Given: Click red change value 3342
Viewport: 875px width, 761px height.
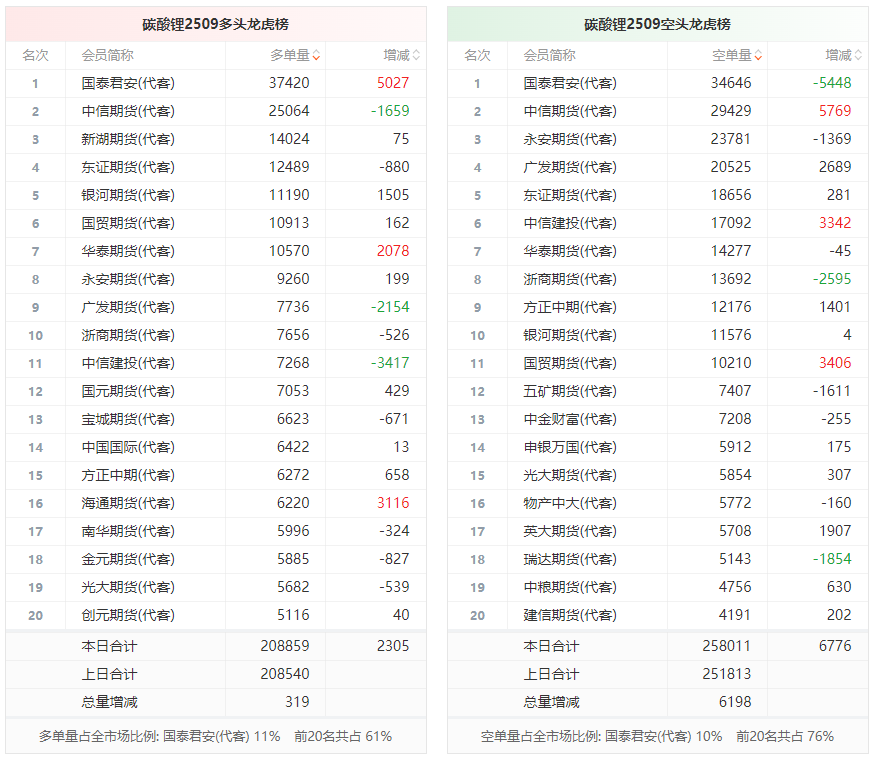Looking at the screenshot, I should 835,223.
